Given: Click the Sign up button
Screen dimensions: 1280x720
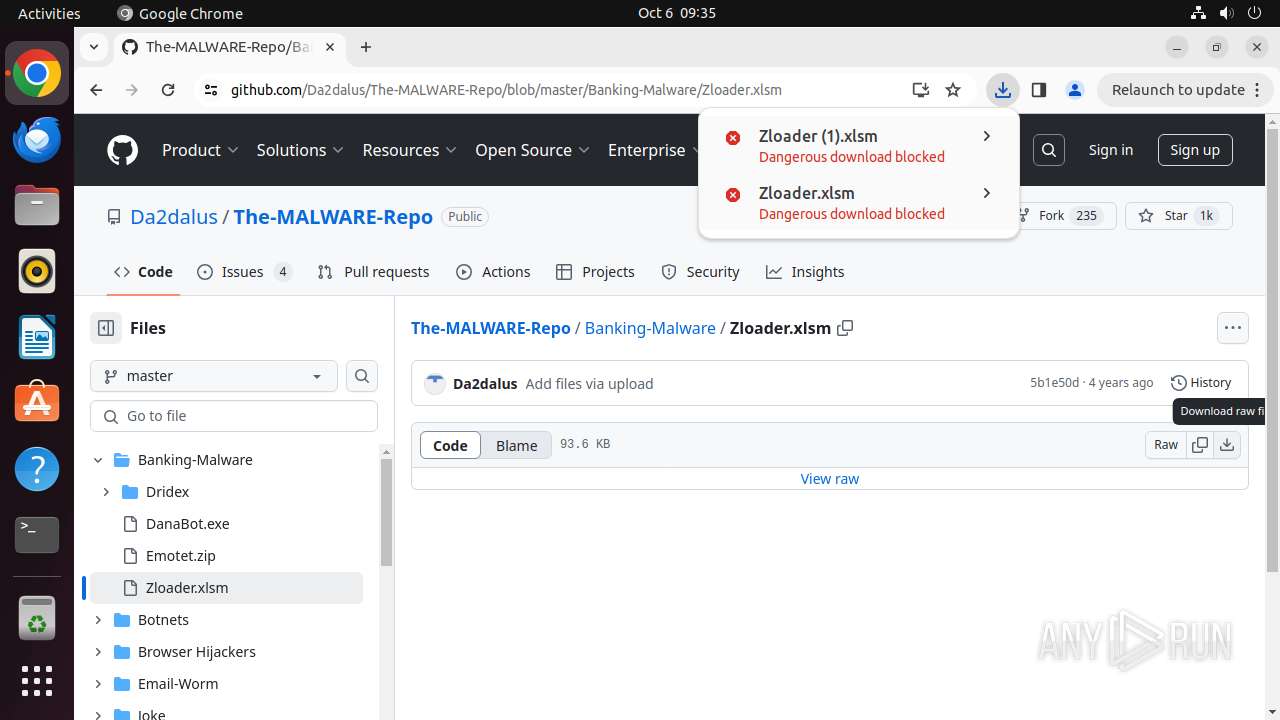Looking at the screenshot, I should 1195,150.
